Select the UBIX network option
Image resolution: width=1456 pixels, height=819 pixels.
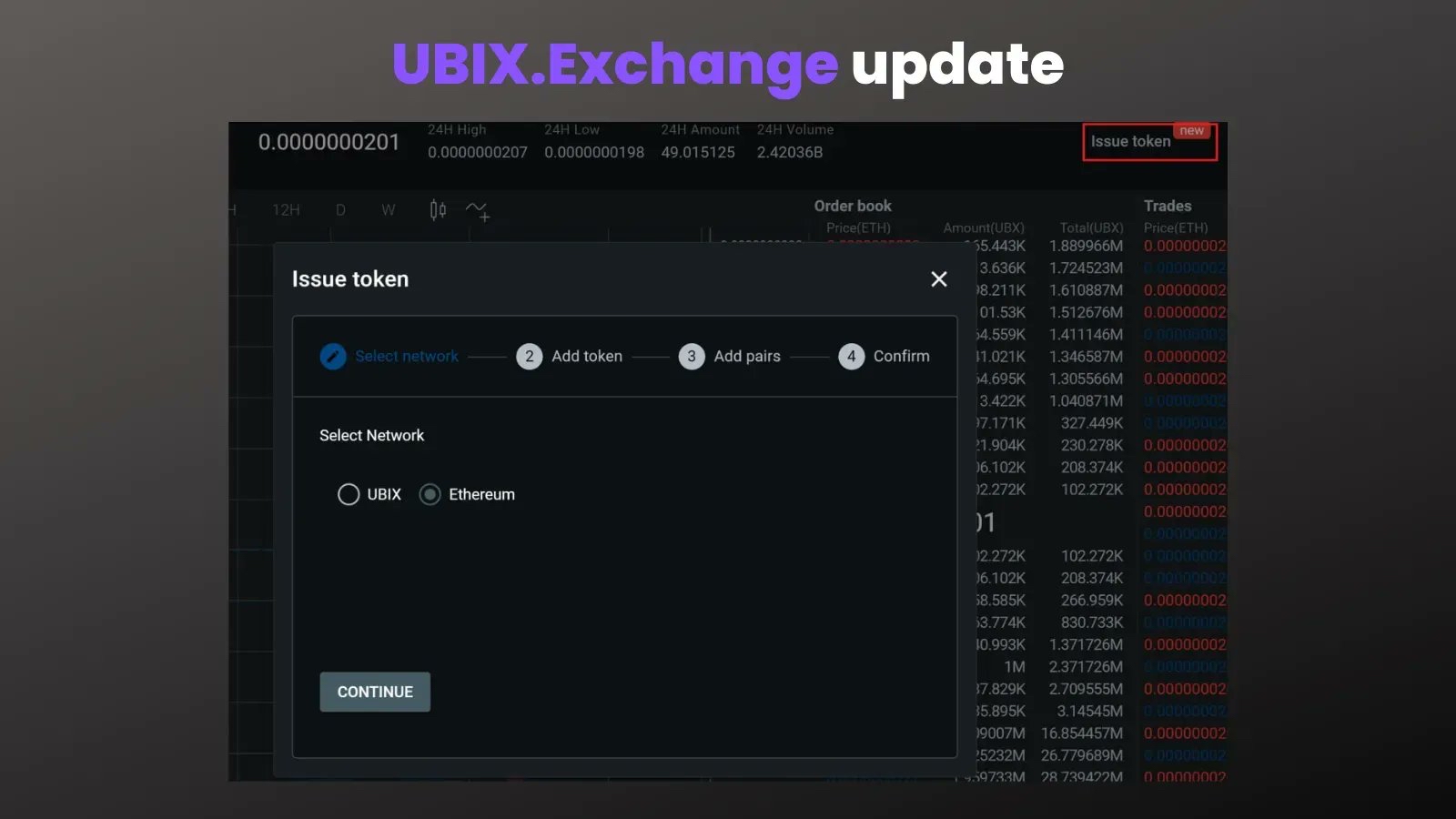(349, 494)
